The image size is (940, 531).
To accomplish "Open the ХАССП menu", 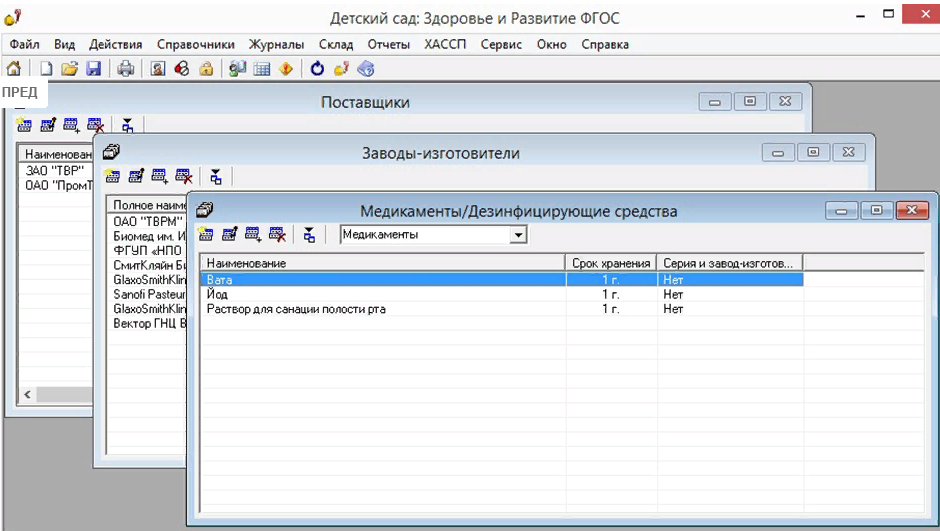I will pyautogui.click(x=445, y=44).
